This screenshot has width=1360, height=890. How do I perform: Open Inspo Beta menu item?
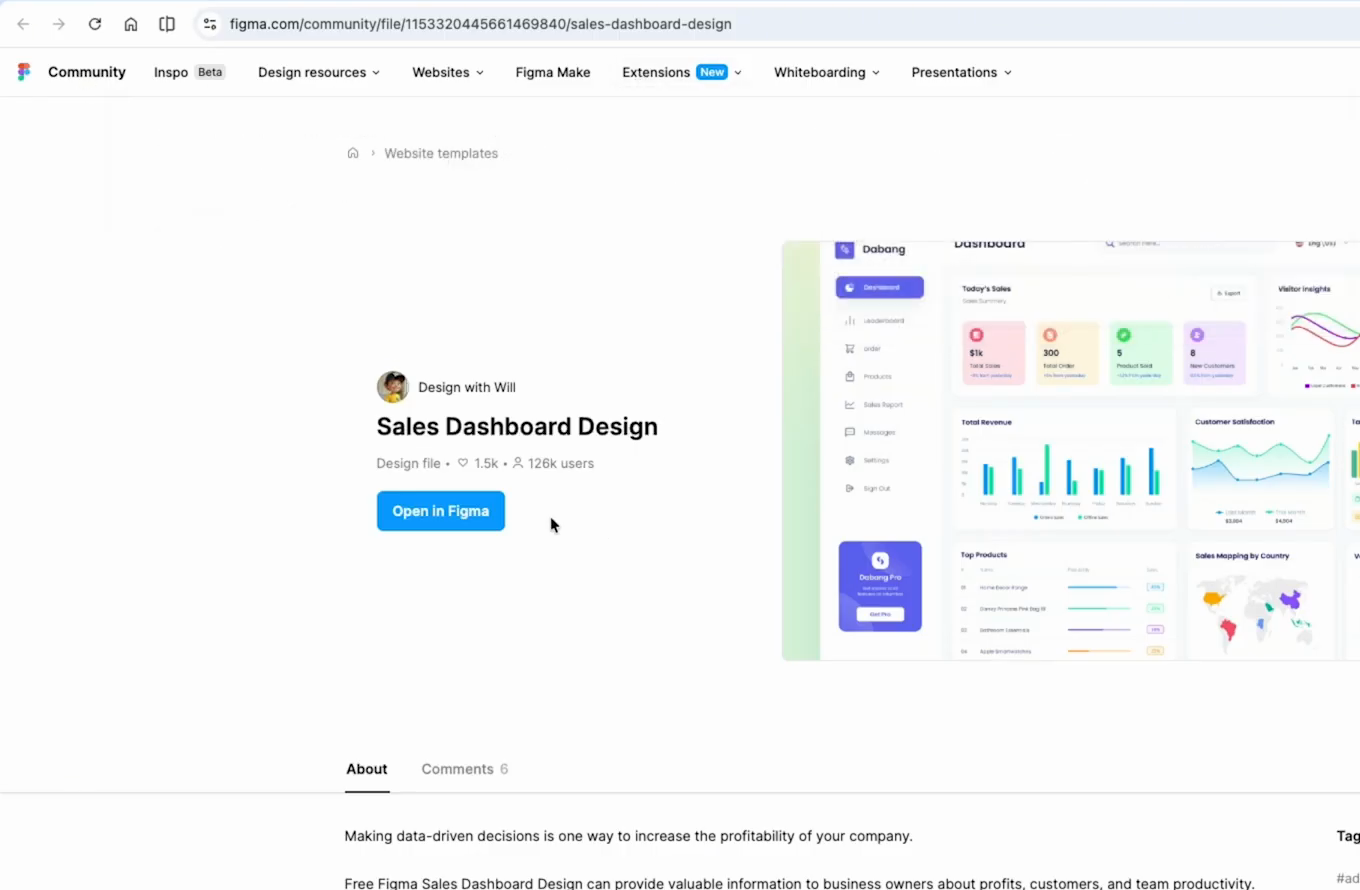coord(189,72)
